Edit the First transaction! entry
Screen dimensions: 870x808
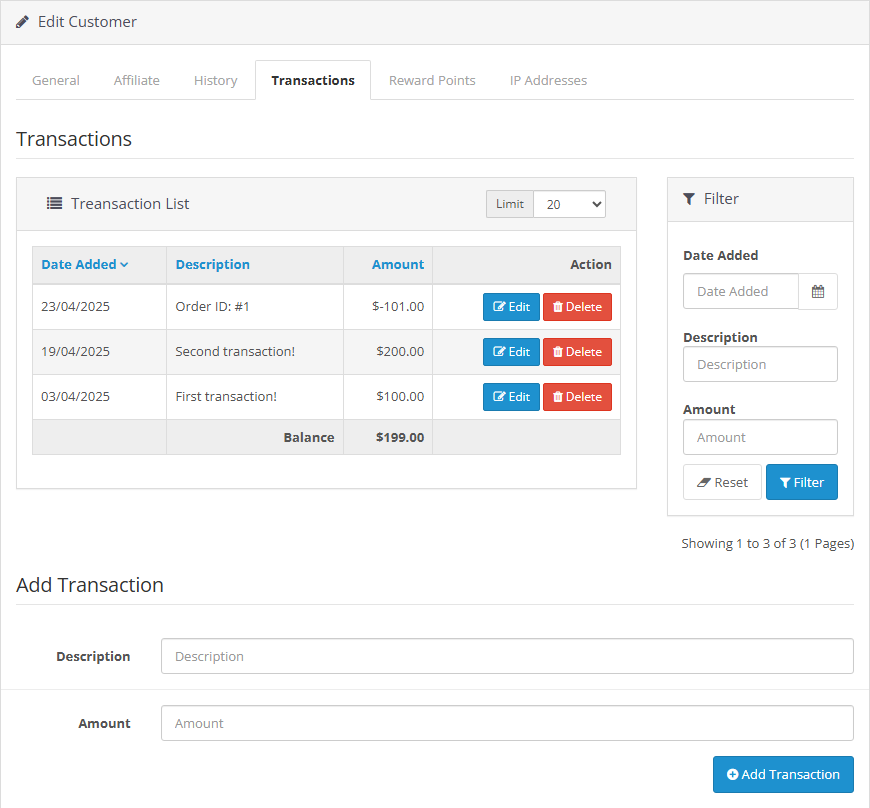point(511,397)
